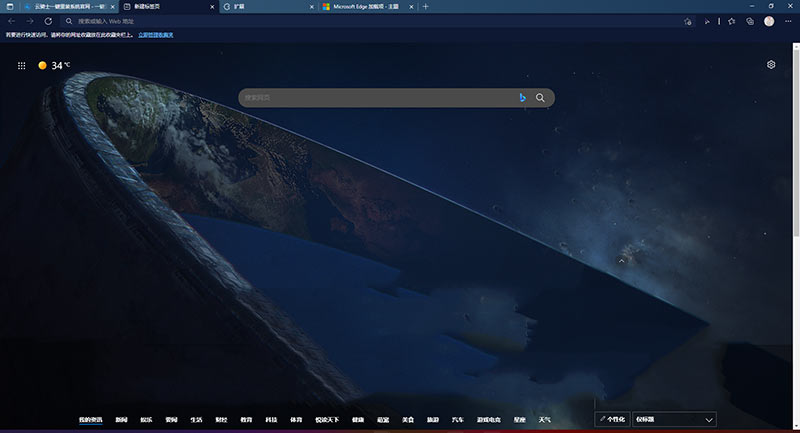Close the Microsoft Edge 加载项 tab
The height and width of the screenshot is (433, 800).
coord(411,7)
